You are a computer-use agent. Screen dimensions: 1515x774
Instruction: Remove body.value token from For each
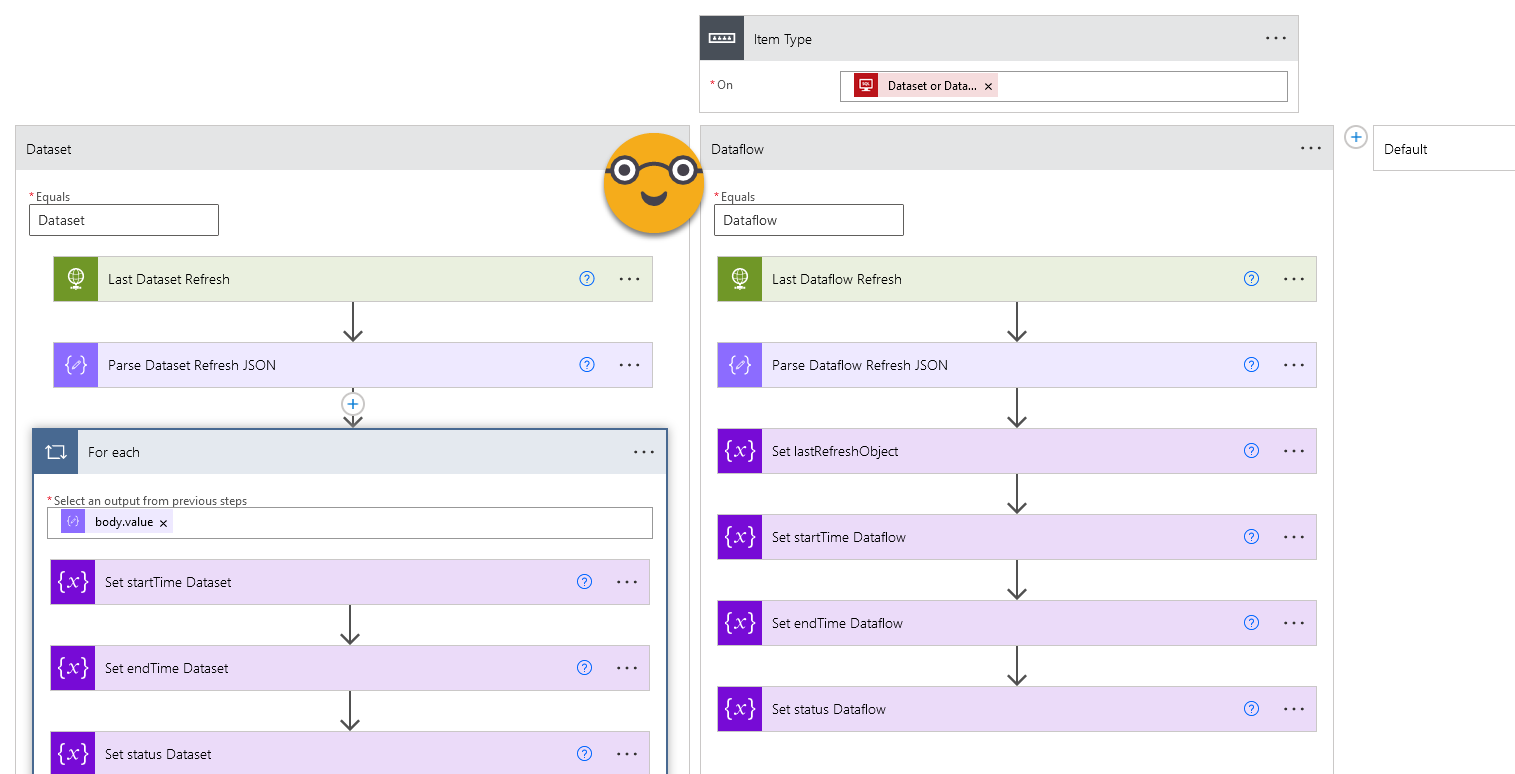coord(163,523)
